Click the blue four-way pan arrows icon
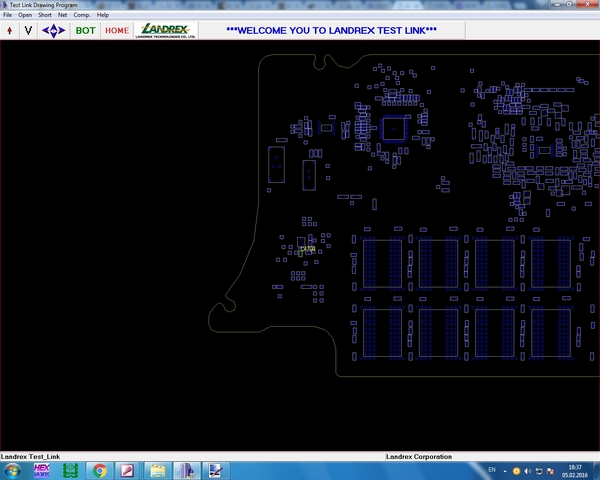 [x=53, y=31]
